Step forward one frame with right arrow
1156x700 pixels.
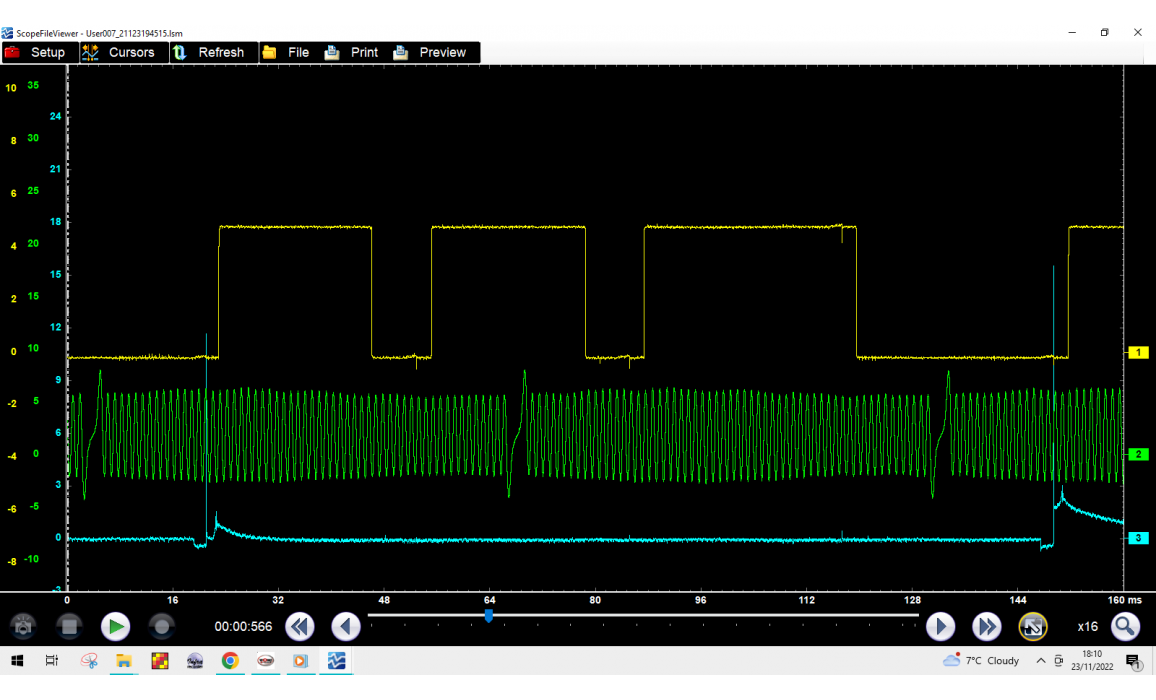(x=940, y=627)
